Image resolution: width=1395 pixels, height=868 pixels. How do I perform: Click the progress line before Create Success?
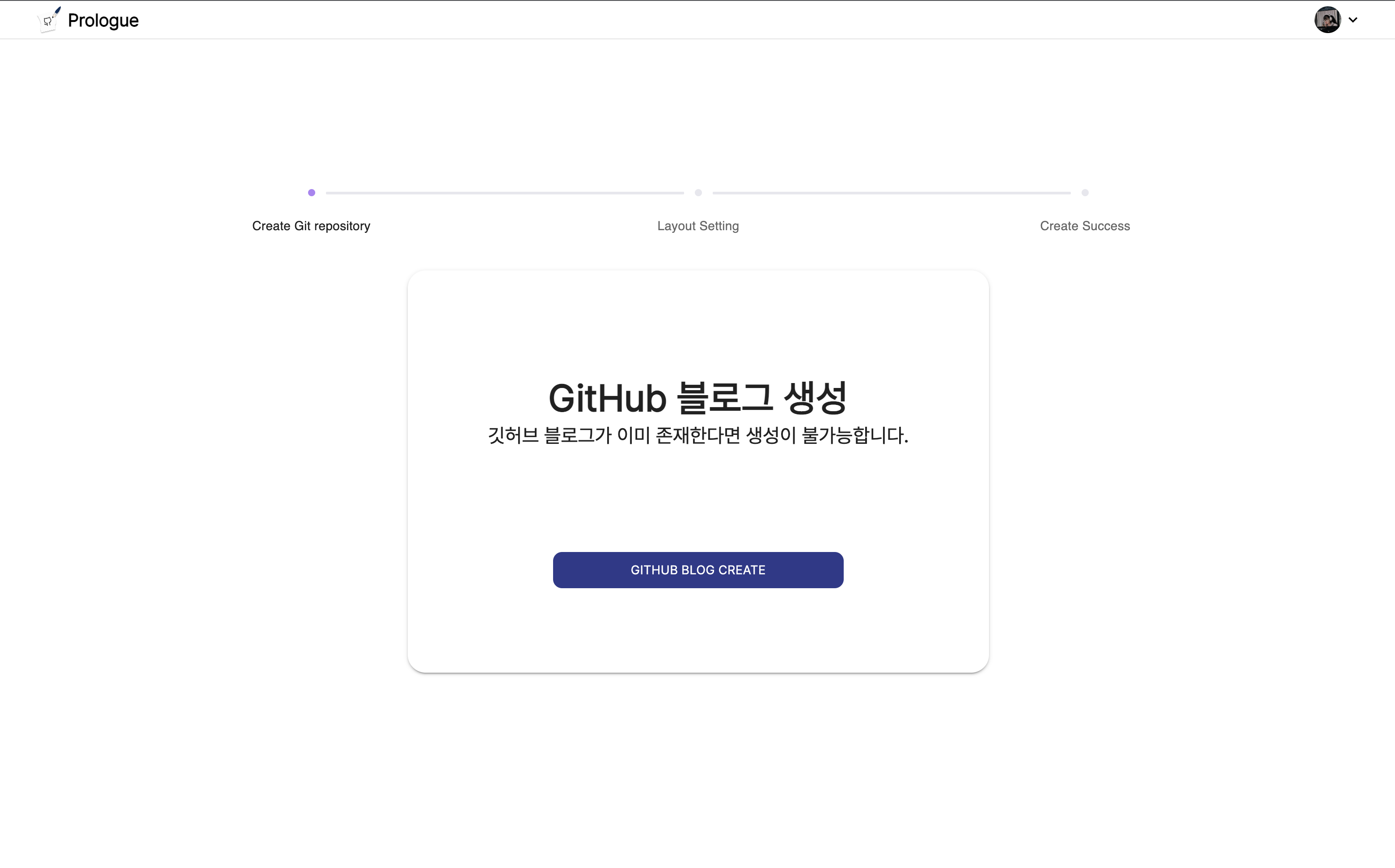[892, 194]
